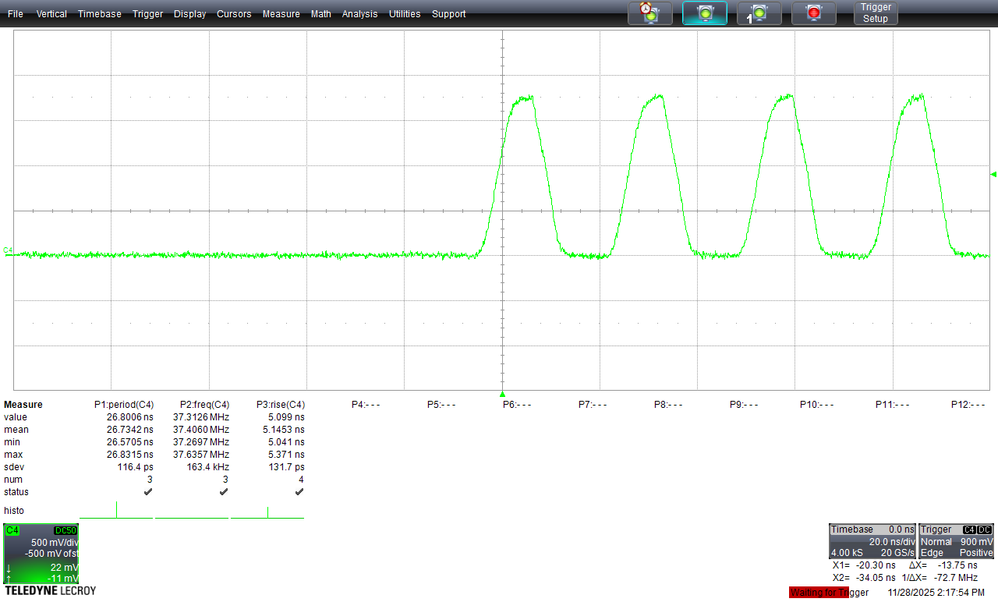The image size is (998, 599).
Task: Select the empty P4 measurement slot
Action: point(365,405)
